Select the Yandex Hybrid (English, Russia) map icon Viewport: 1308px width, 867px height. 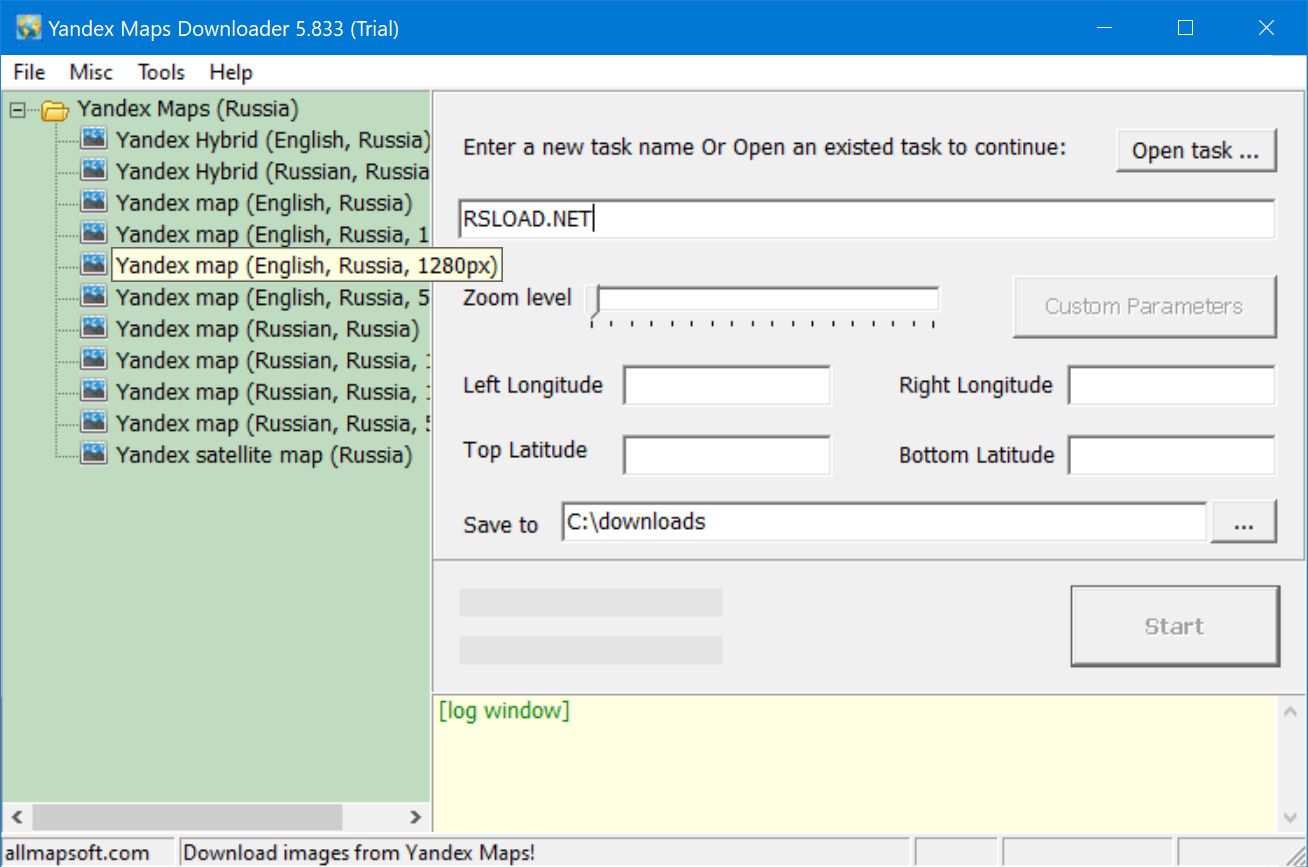coord(94,139)
